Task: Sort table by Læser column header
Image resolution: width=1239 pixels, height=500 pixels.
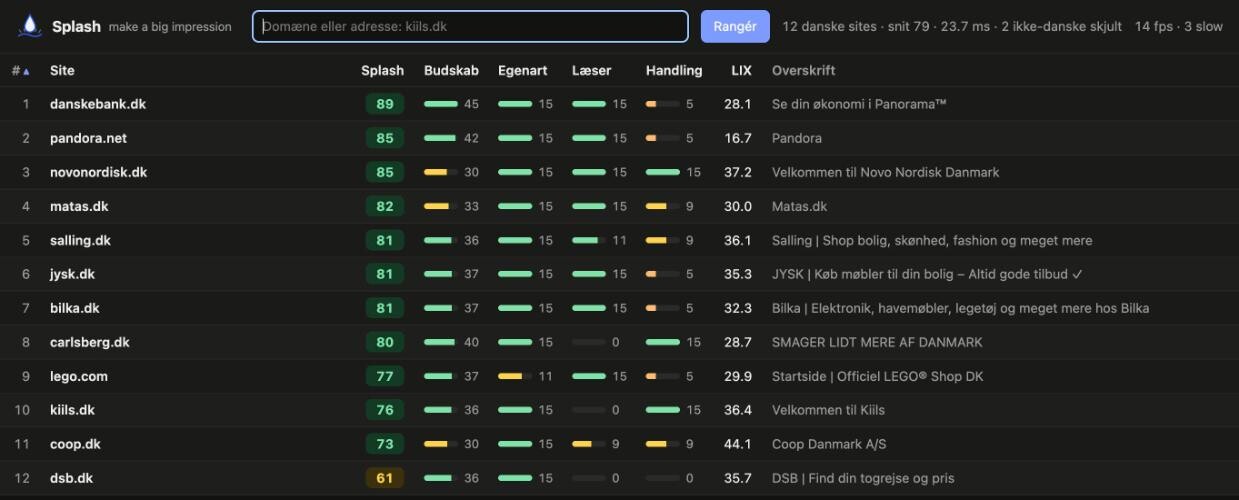Action: (591, 70)
